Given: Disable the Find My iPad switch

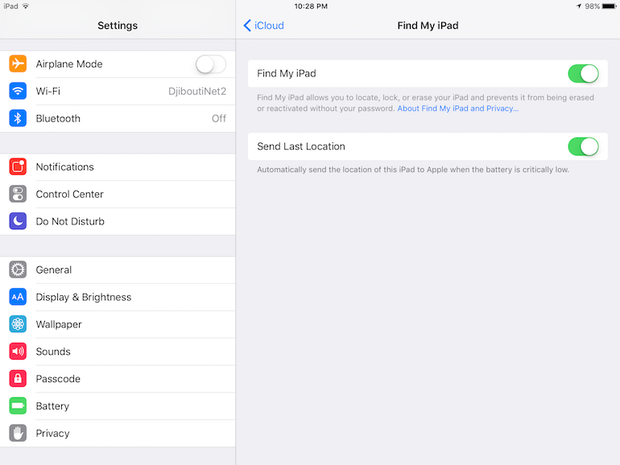Looking at the screenshot, I should [583, 73].
